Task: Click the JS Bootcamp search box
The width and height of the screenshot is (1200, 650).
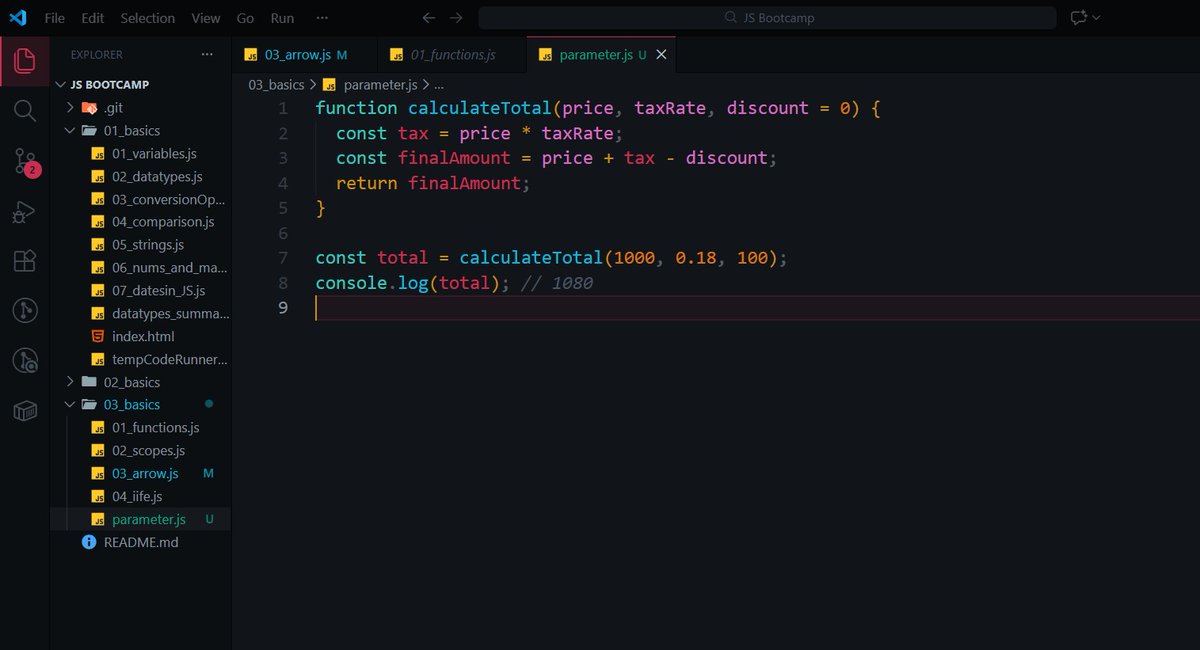Action: [x=767, y=18]
